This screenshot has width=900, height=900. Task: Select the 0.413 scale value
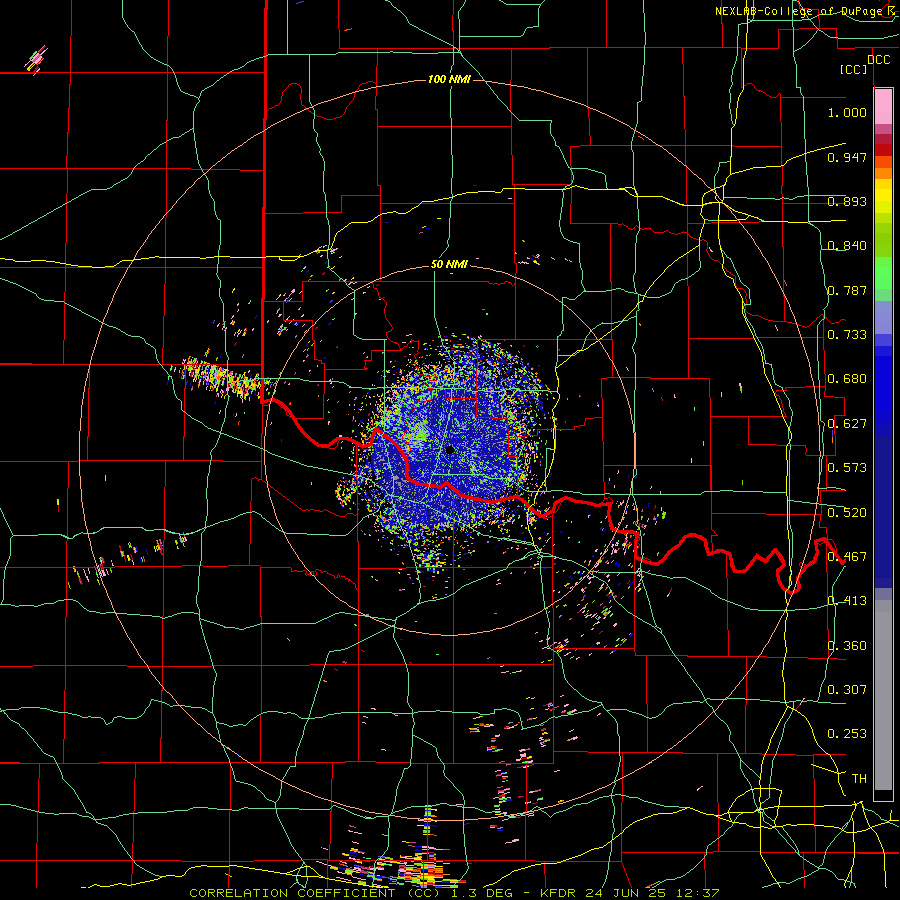tap(847, 601)
